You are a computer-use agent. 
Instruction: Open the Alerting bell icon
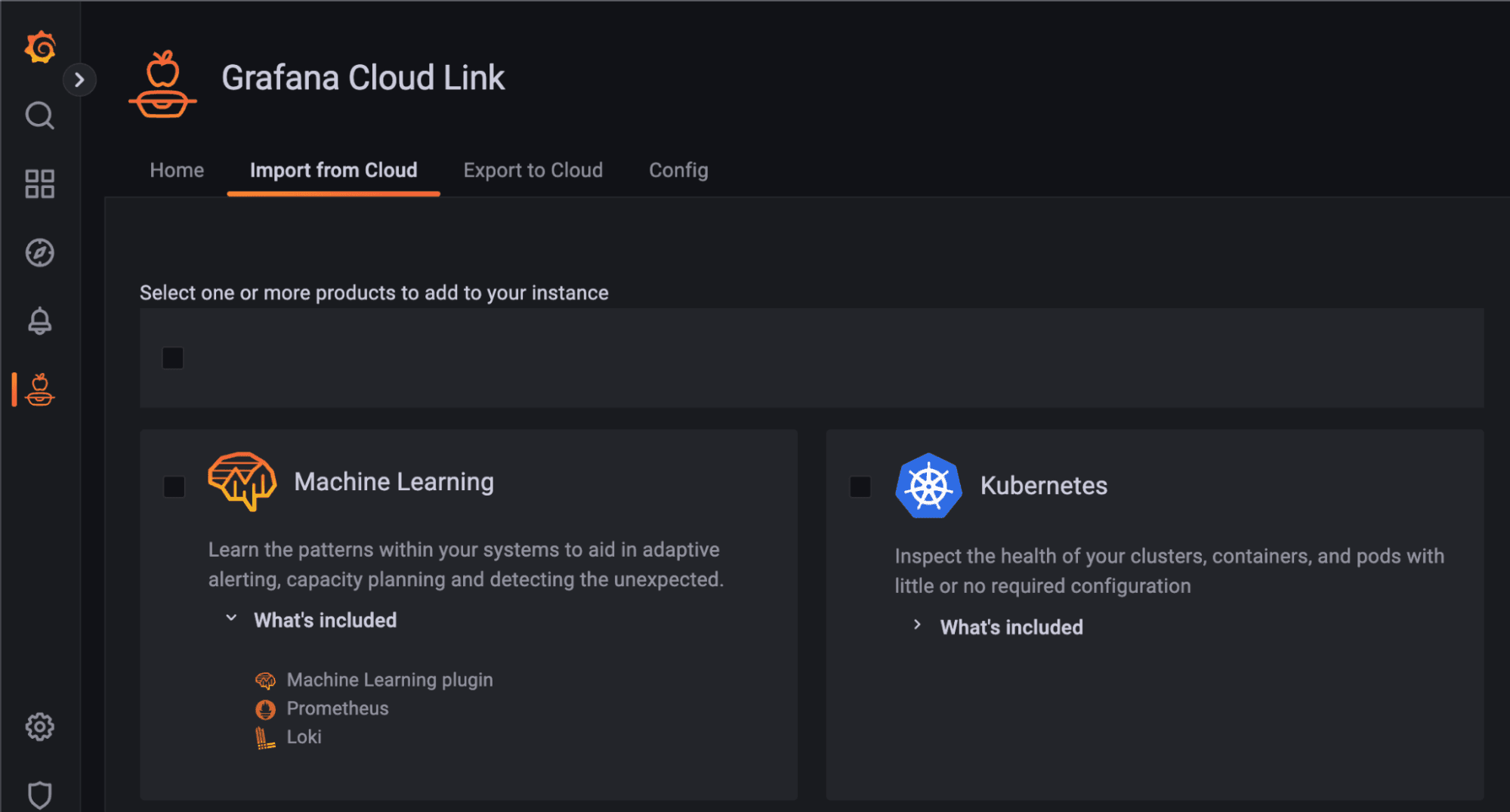click(39, 320)
